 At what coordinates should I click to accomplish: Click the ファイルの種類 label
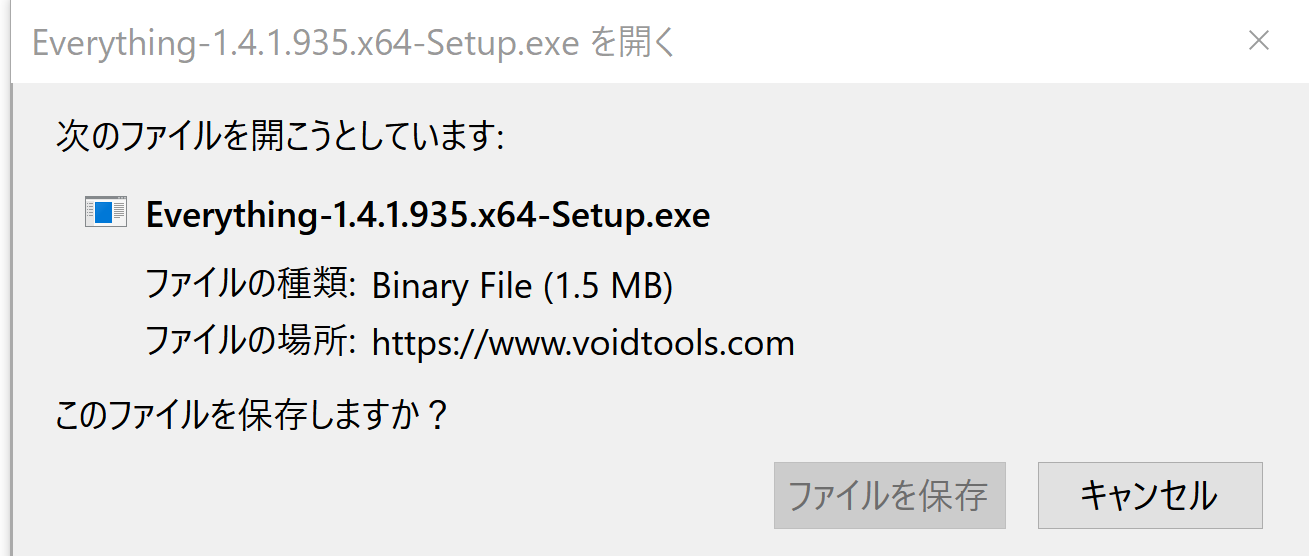tap(251, 286)
